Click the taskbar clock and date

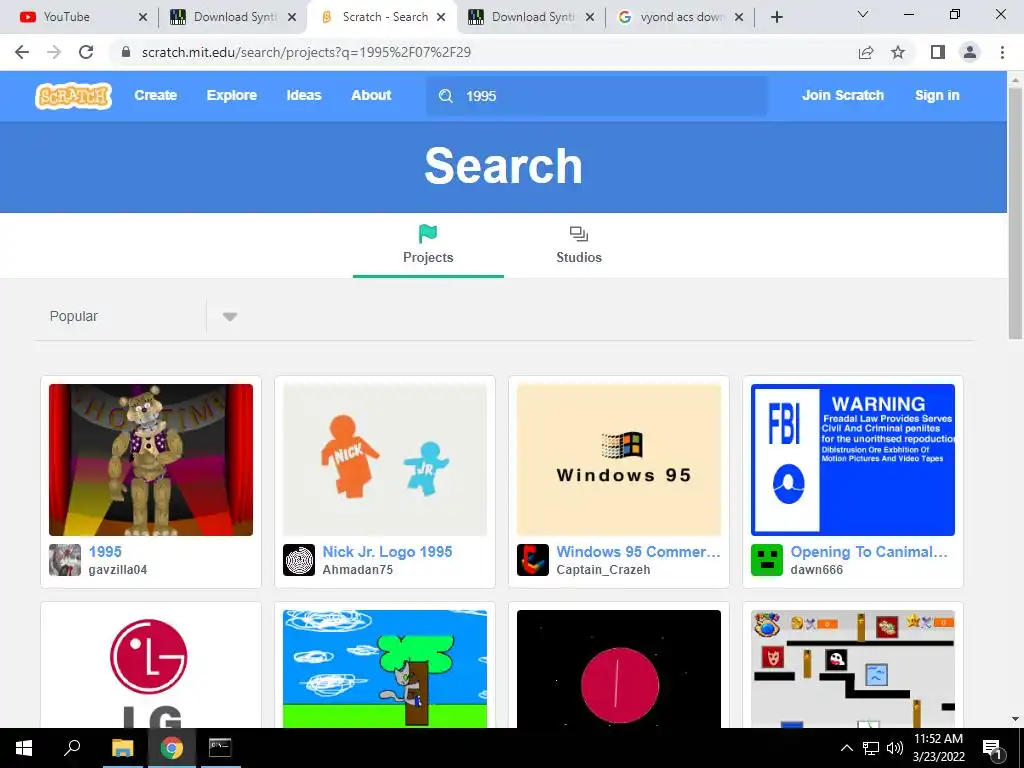click(x=938, y=748)
